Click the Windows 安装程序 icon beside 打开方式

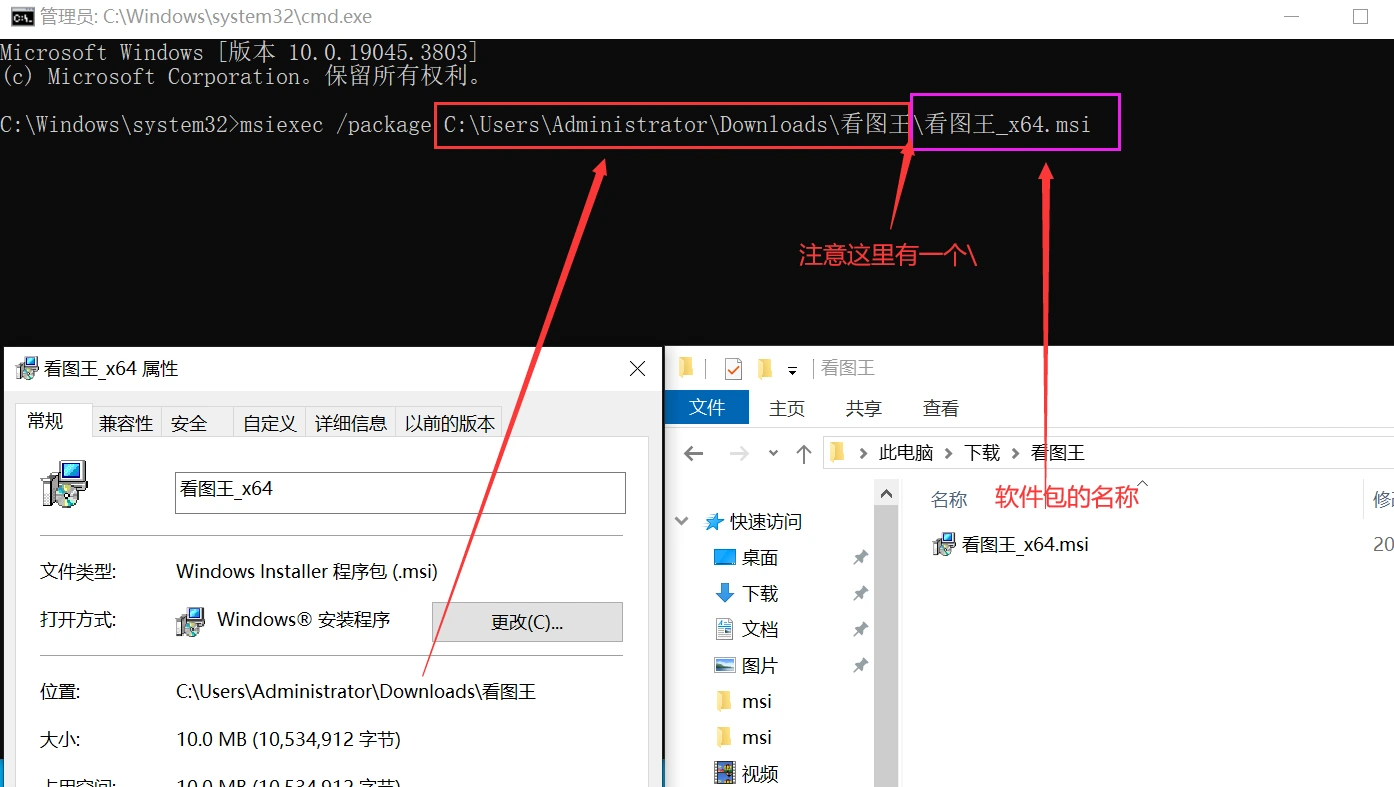[189, 621]
